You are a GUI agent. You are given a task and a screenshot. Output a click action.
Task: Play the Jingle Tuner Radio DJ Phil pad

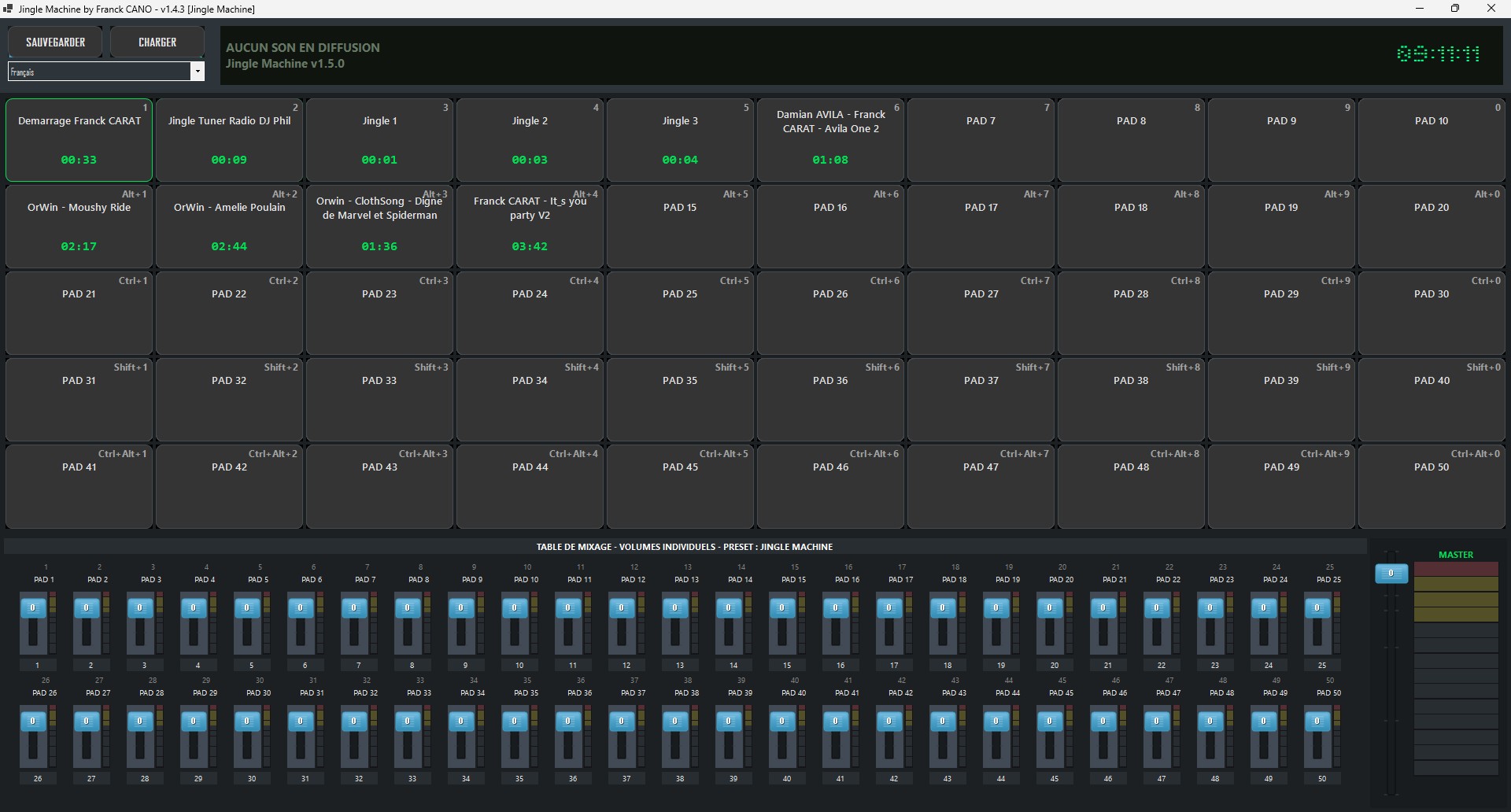point(229,140)
